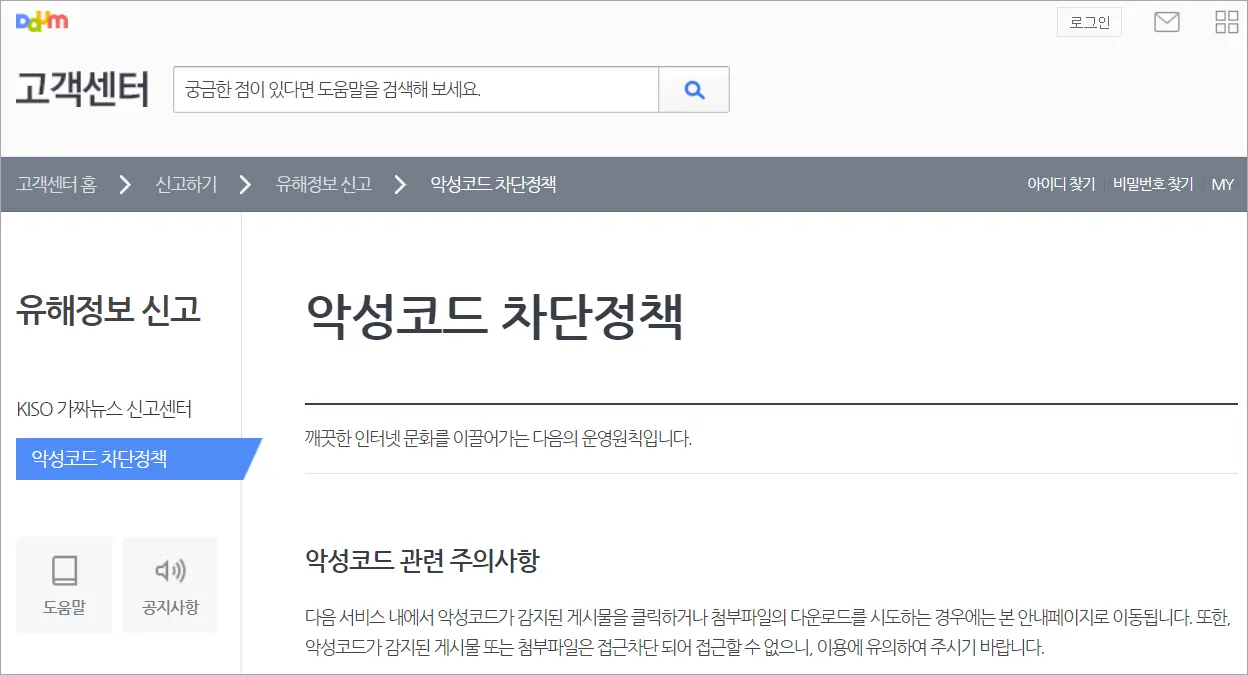The height and width of the screenshot is (675, 1248).
Task: Open the mail envelope icon
Action: [1166, 21]
